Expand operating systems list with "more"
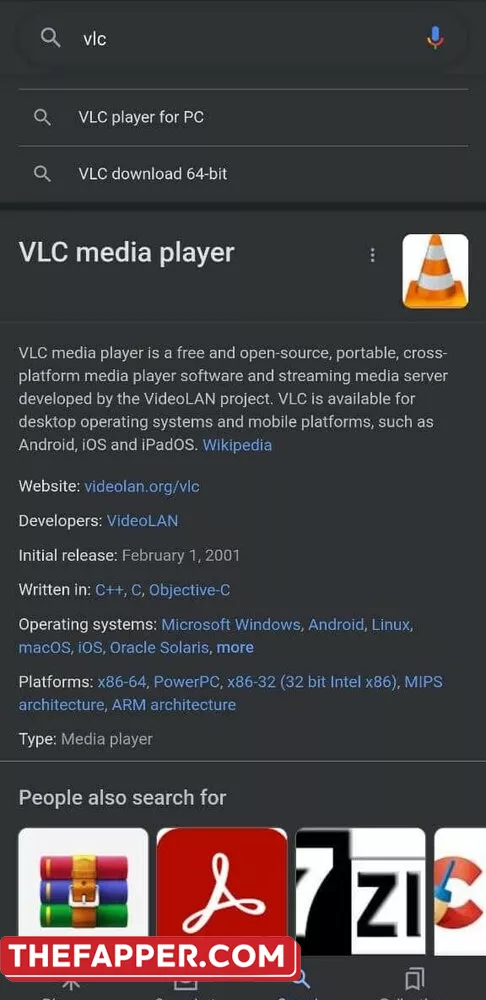Viewport: 486px width, 1000px height. (x=235, y=647)
